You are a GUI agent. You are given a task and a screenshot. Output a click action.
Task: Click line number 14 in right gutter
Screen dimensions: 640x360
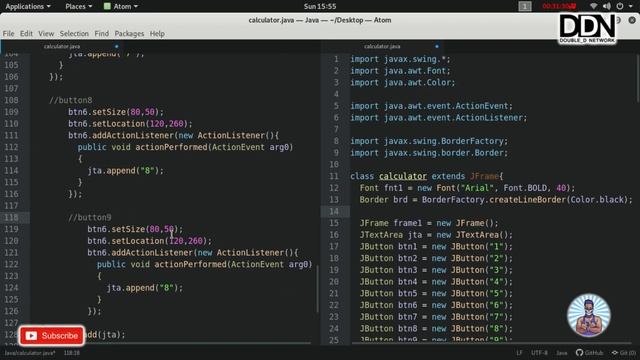334,211
